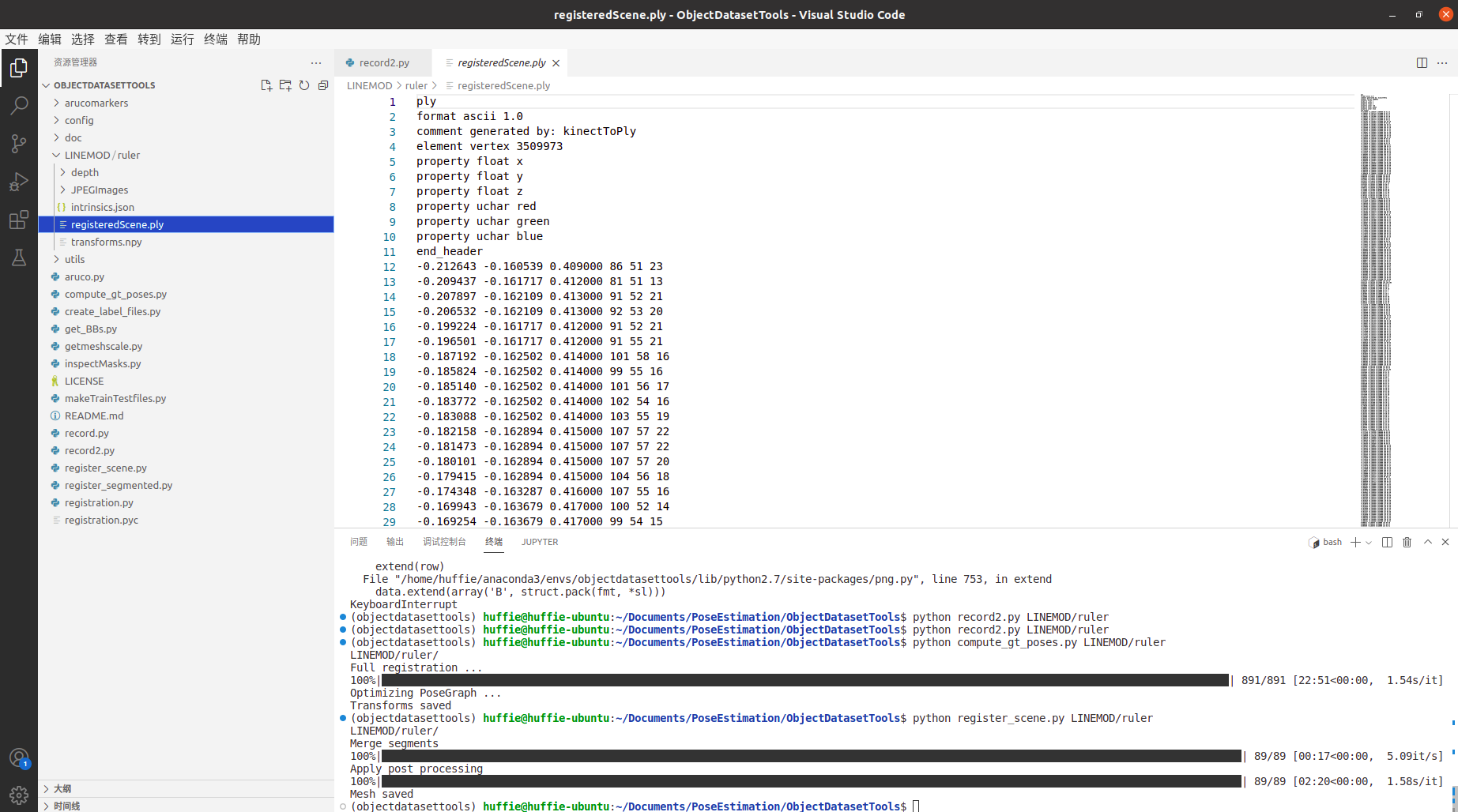Image resolution: width=1458 pixels, height=812 pixels.
Task: Kill the active bash terminal with trash icon
Action: (x=1407, y=542)
